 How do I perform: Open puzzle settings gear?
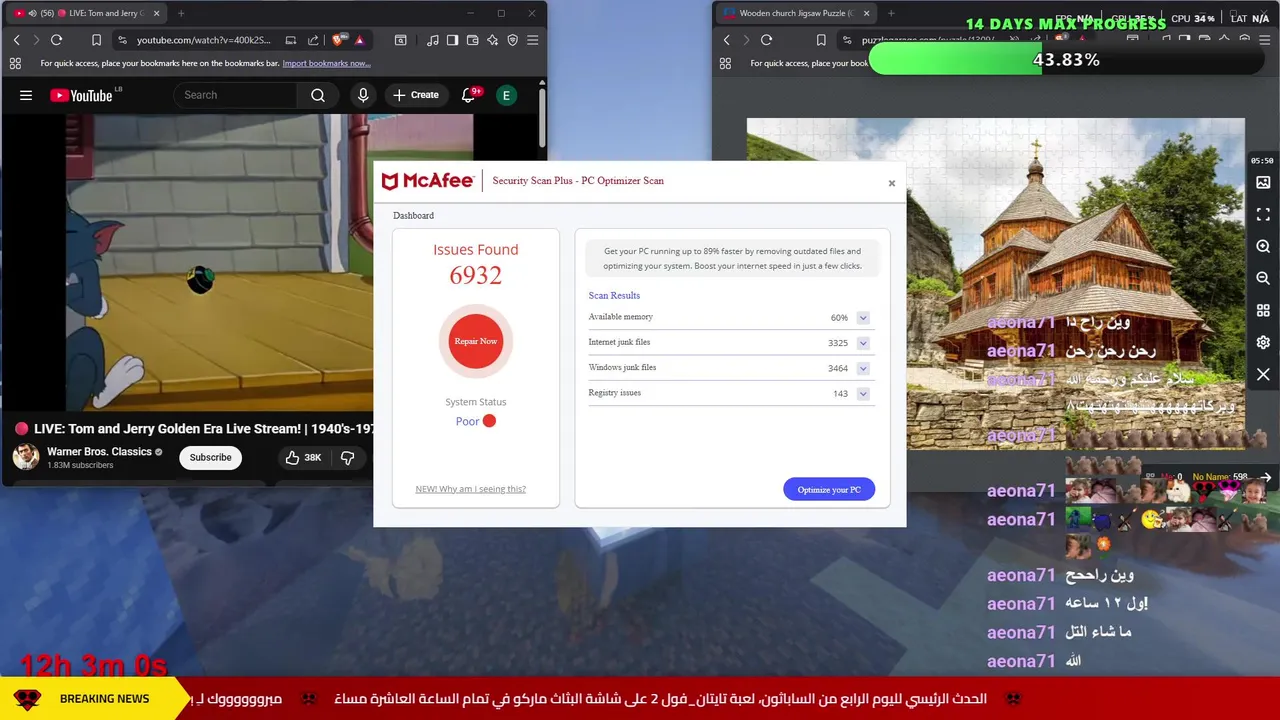[x=1263, y=343]
